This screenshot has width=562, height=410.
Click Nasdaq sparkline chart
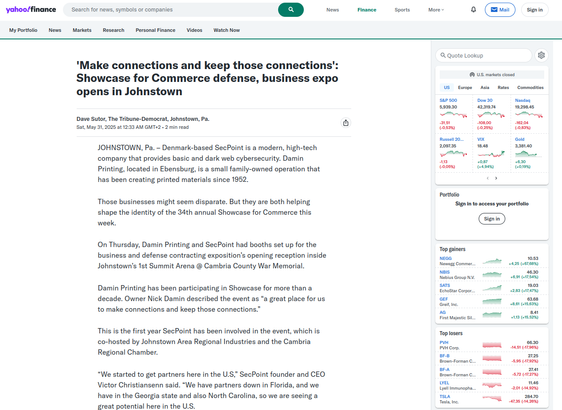[x=529, y=115]
